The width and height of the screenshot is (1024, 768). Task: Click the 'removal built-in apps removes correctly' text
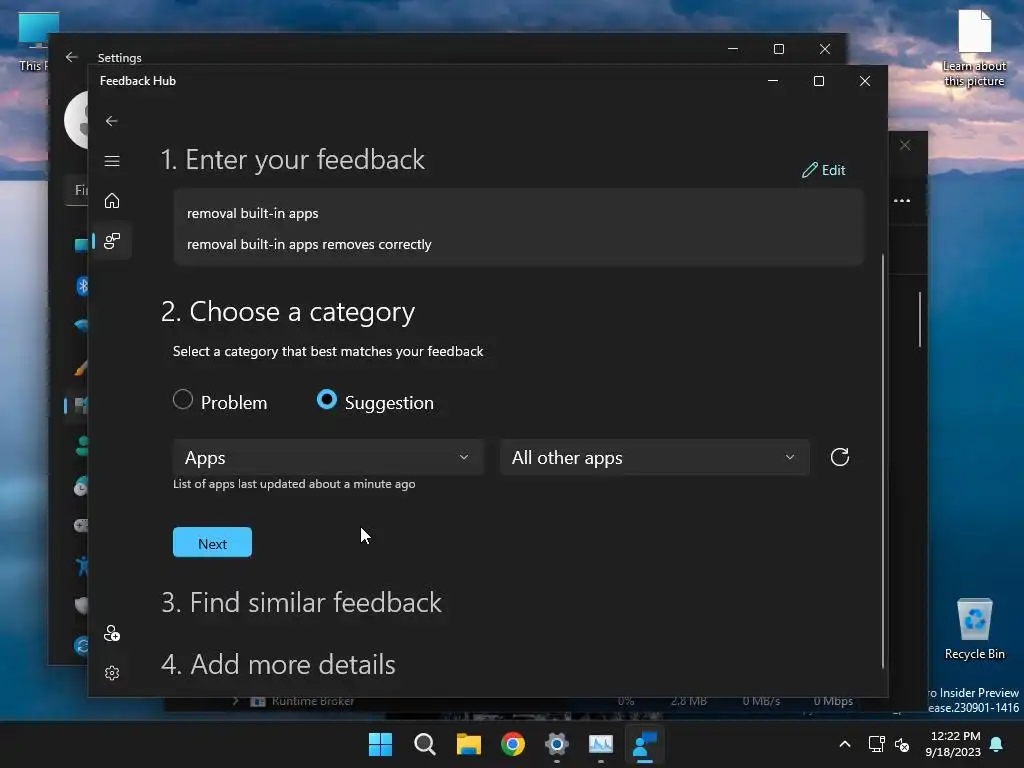(309, 245)
